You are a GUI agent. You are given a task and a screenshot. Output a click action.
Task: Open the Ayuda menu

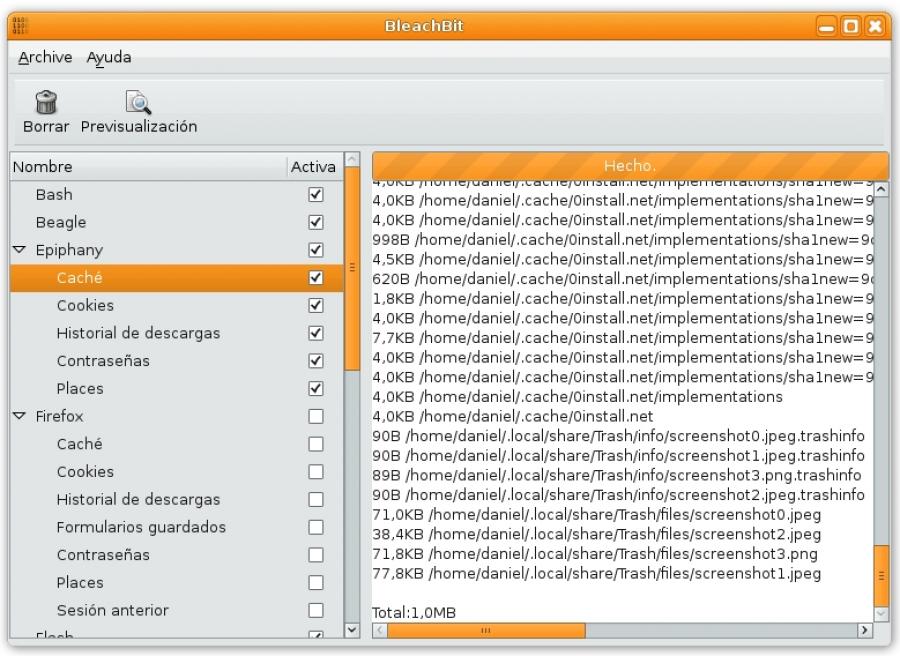point(108,57)
